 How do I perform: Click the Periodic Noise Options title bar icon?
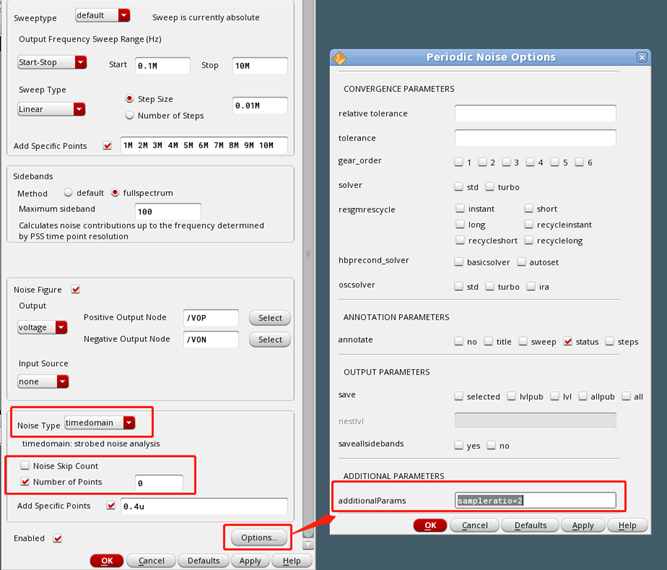pos(340,57)
